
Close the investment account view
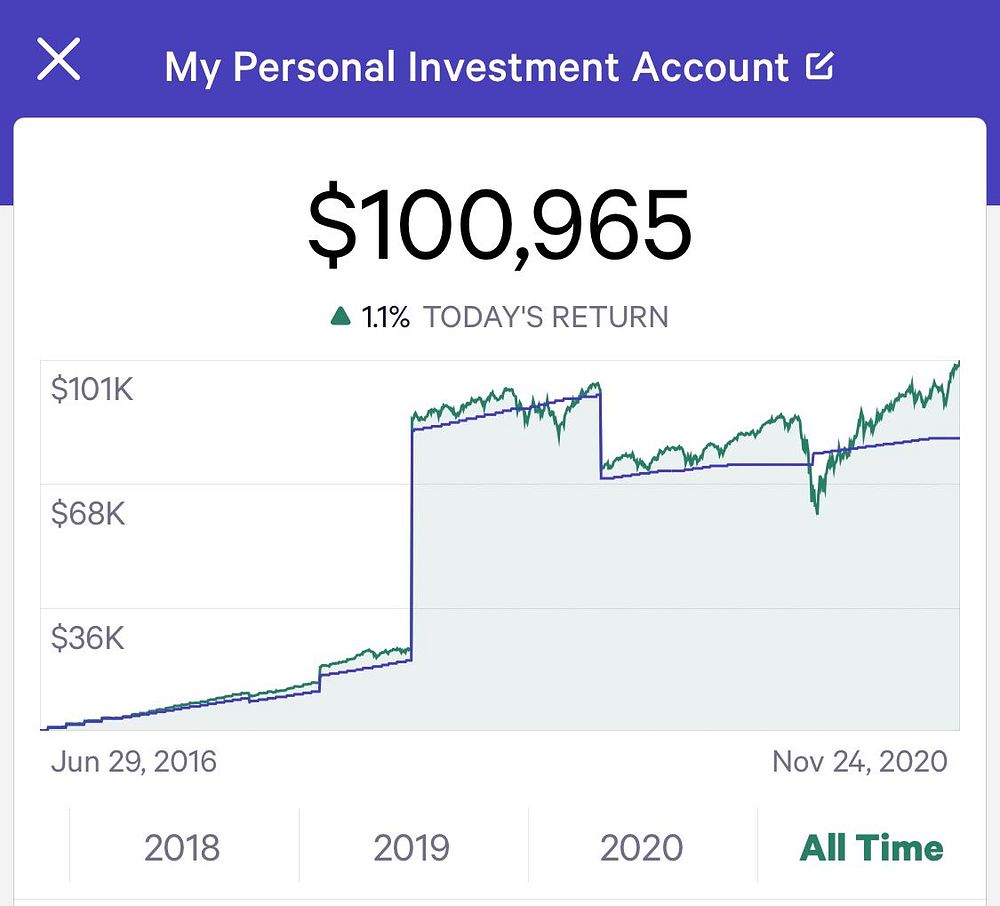coord(58,61)
